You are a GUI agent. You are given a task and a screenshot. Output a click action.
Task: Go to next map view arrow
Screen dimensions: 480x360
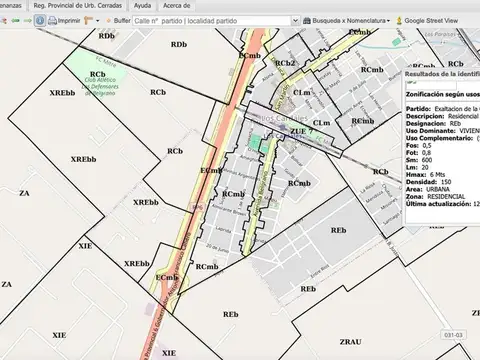(x=28, y=21)
